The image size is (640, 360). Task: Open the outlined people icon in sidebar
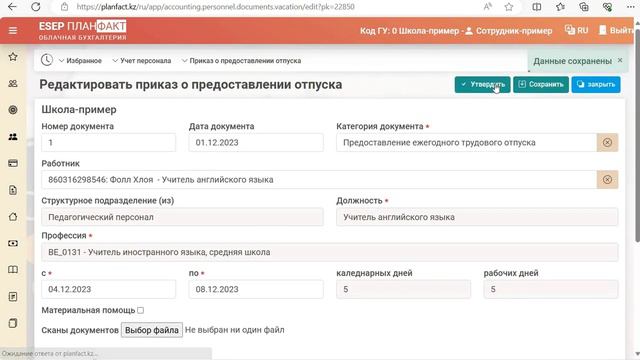point(13,83)
